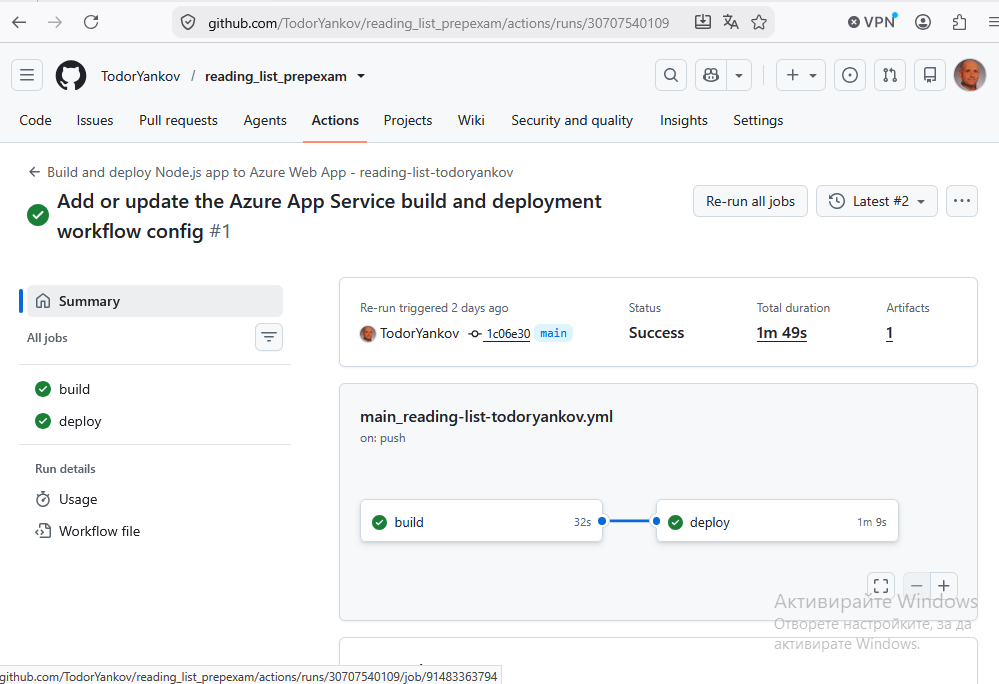Click the install app icon in address bar
The width and height of the screenshot is (999, 684).
tap(702, 22)
